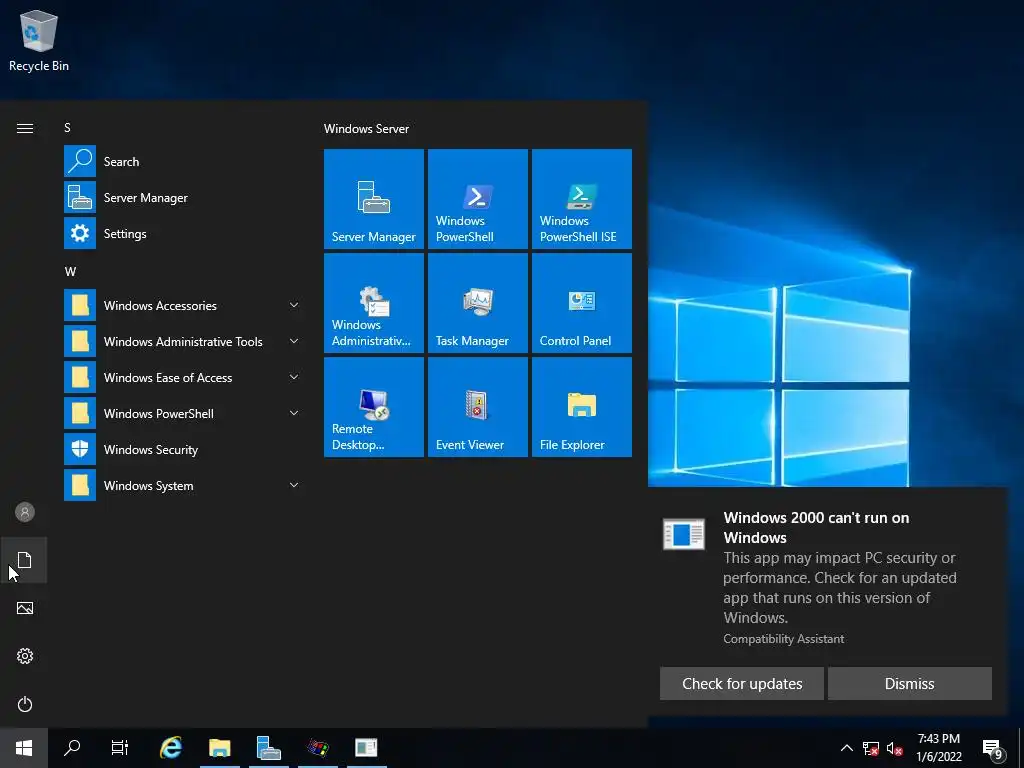Launch Internet Explorer from the taskbar
This screenshot has width=1024, height=768.
pyautogui.click(x=170, y=748)
